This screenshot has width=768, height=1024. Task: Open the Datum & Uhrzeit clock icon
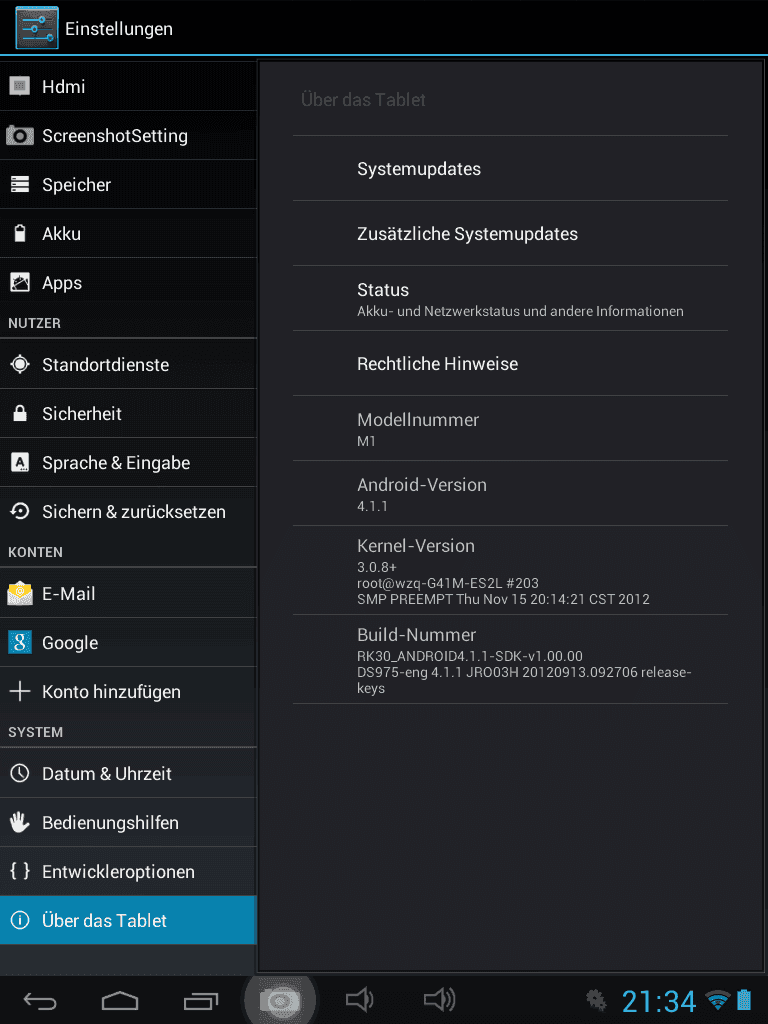[x=20, y=773]
